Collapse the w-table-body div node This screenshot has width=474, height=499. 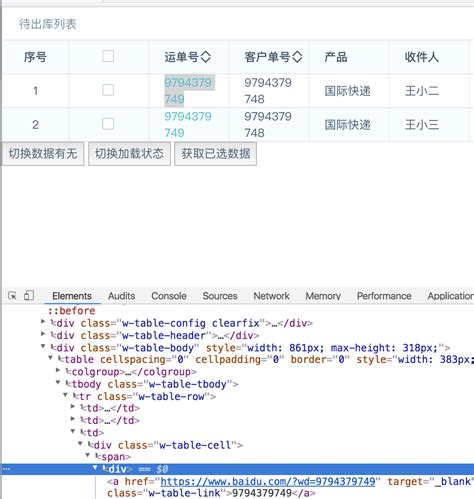coord(43,346)
